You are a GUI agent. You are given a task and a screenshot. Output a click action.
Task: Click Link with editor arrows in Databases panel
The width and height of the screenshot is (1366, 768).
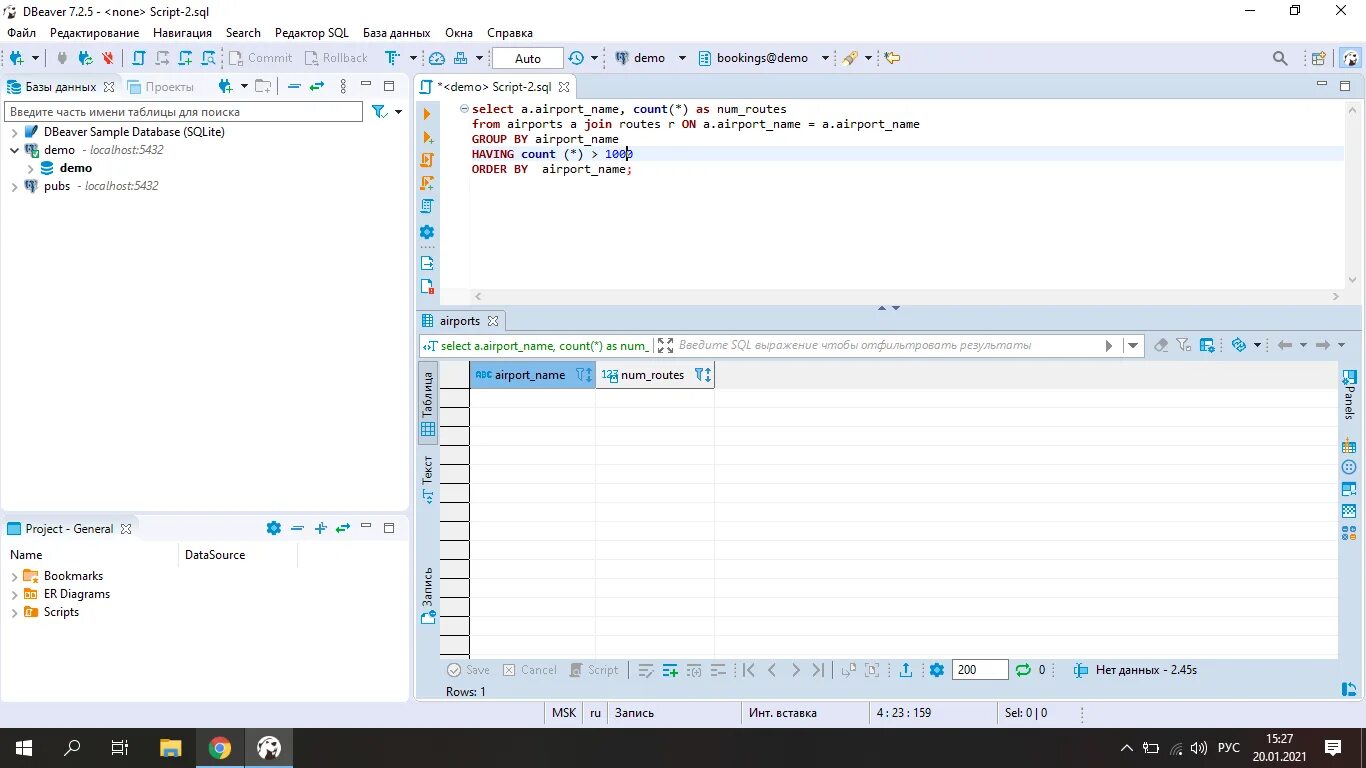[x=317, y=86]
